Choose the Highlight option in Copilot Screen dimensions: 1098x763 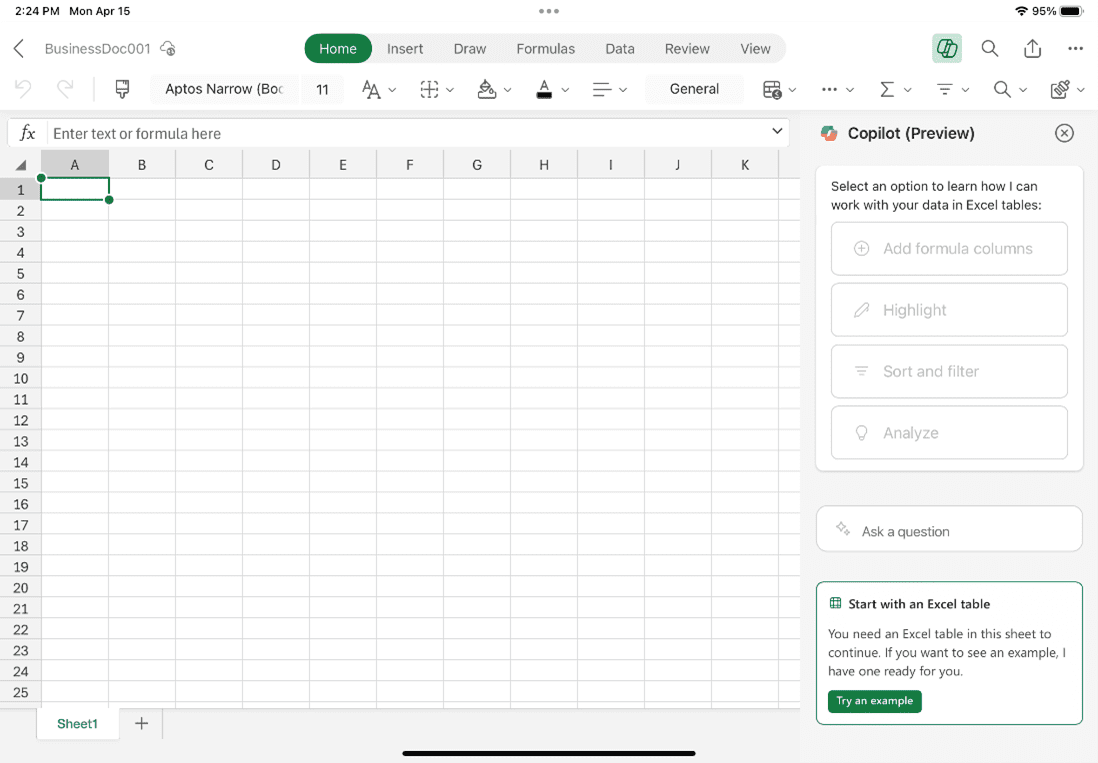(947, 310)
